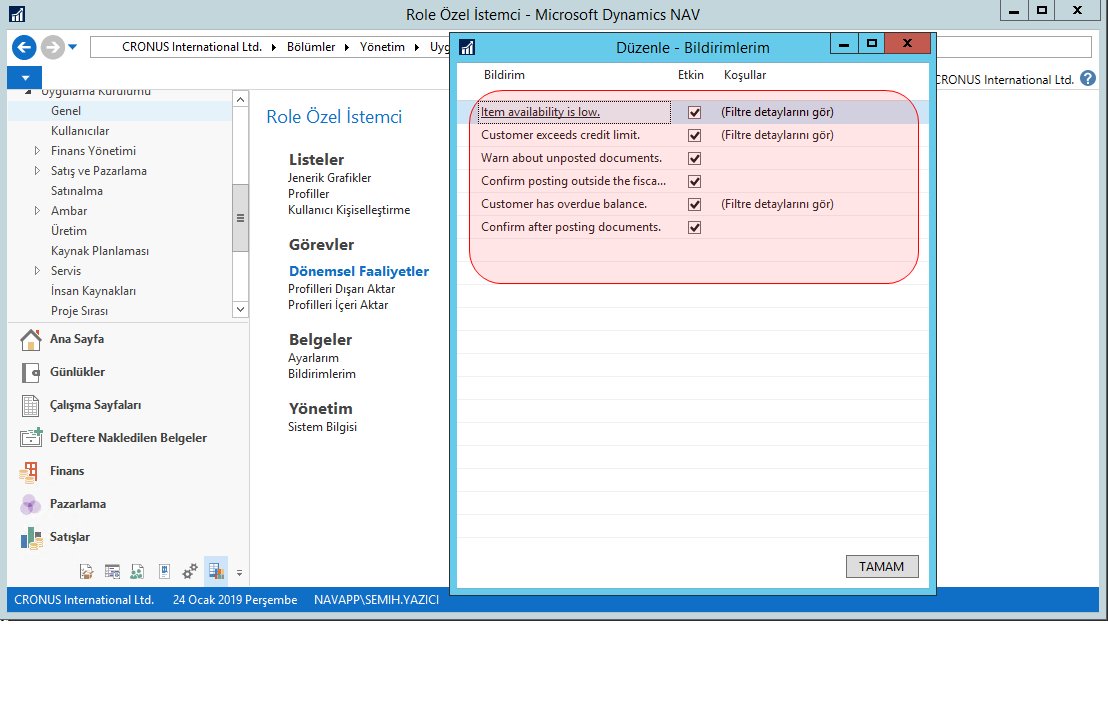The height and width of the screenshot is (702, 1108).
Task: Go back with the blue arrow
Action: [x=24, y=47]
